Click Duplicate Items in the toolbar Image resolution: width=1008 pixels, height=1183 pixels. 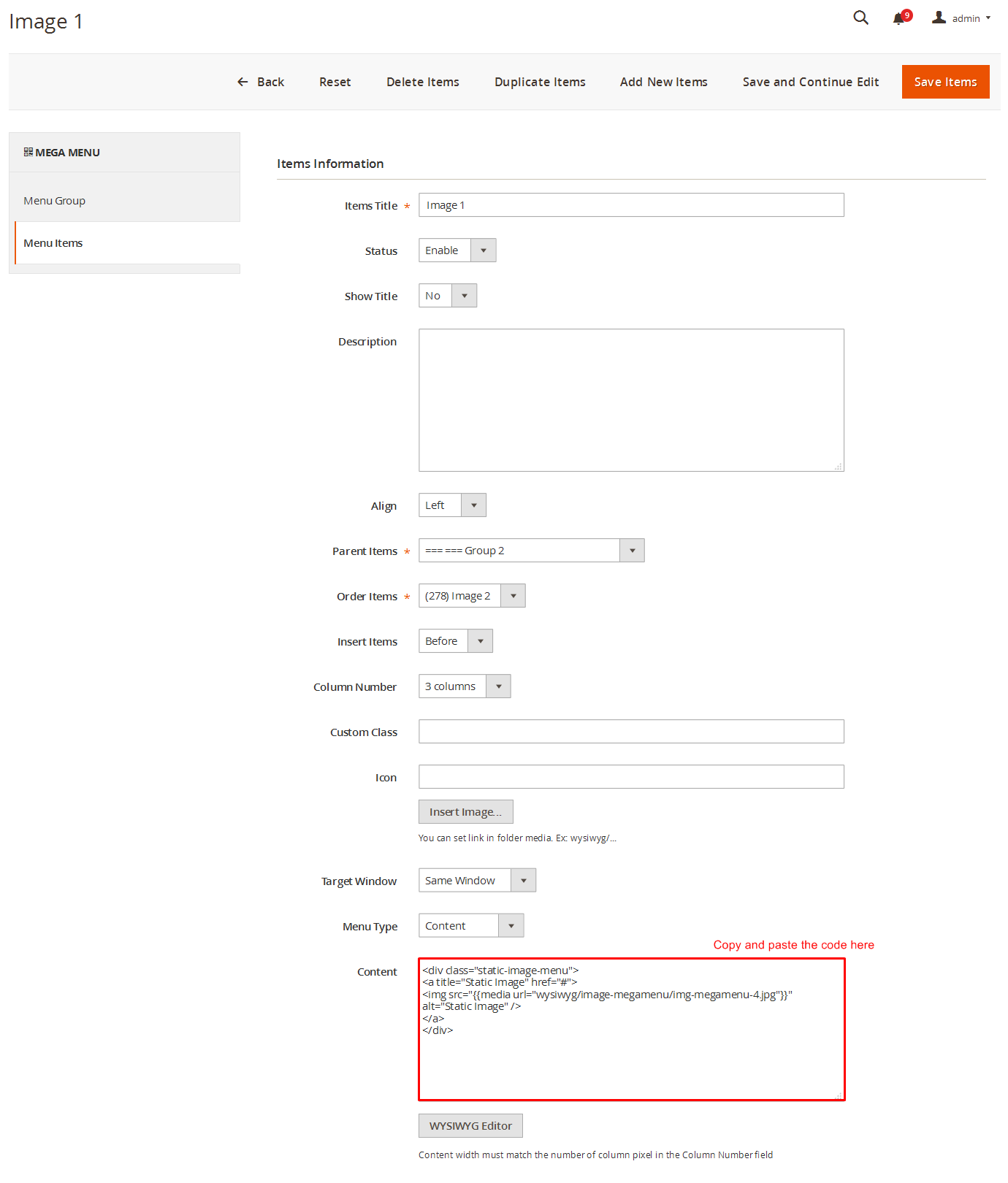tap(540, 82)
